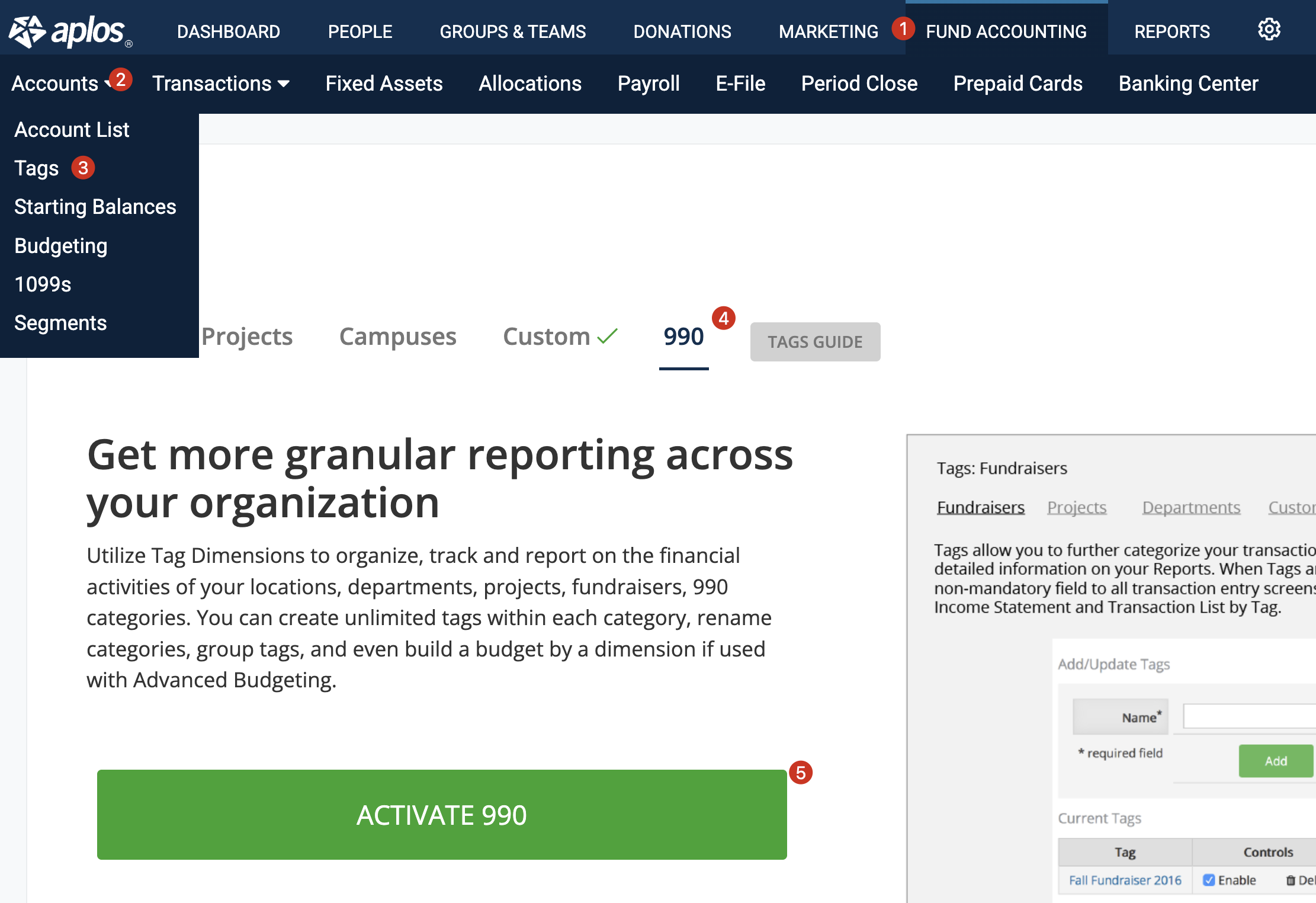The height and width of the screenshot is (903, 1316).
Task: Open Groups & Teams
Action: [513, 31]
